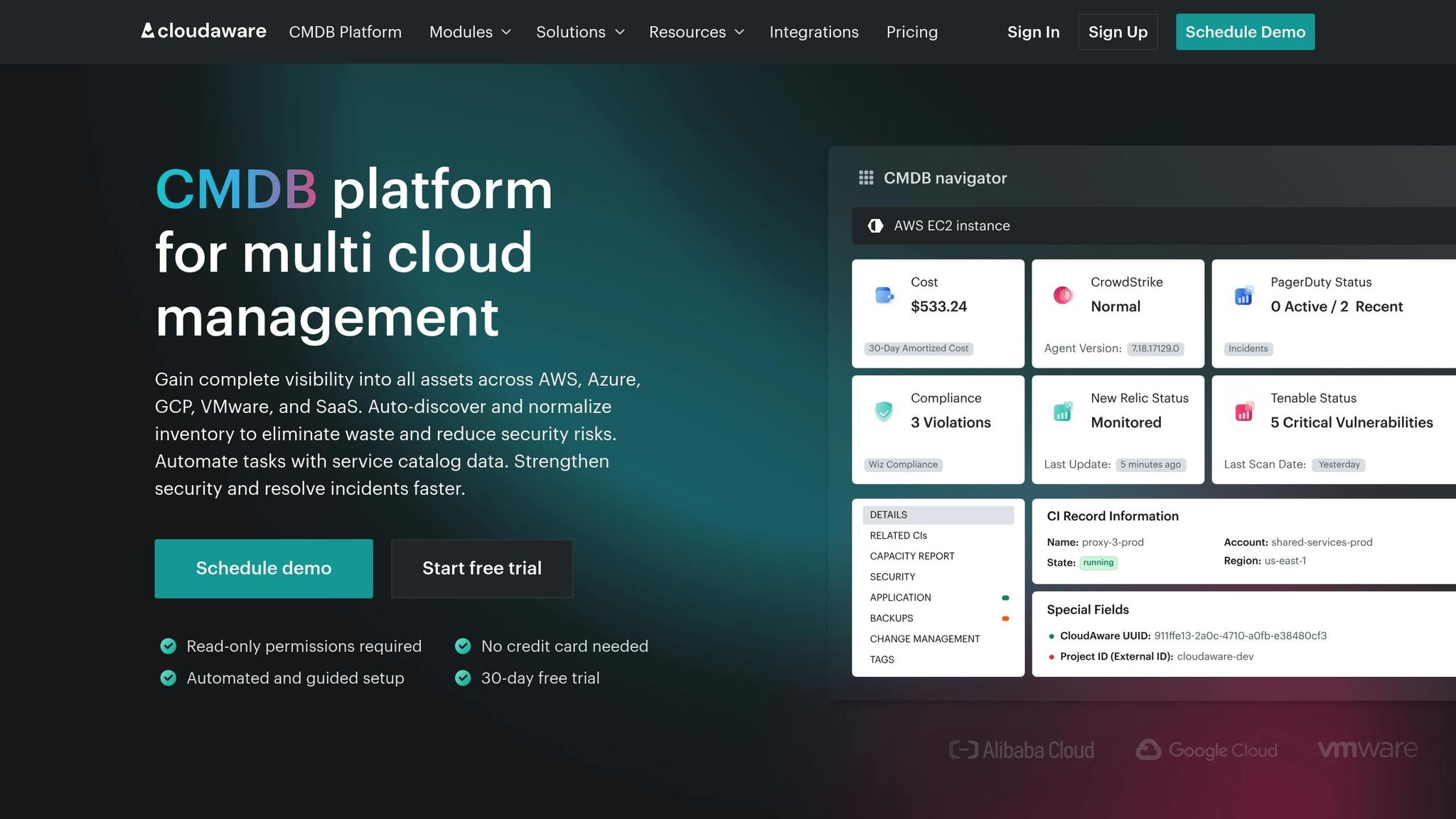
Task: Expand the Resources menu chevron
Action: pyautogui.click(x=739, y=32)
